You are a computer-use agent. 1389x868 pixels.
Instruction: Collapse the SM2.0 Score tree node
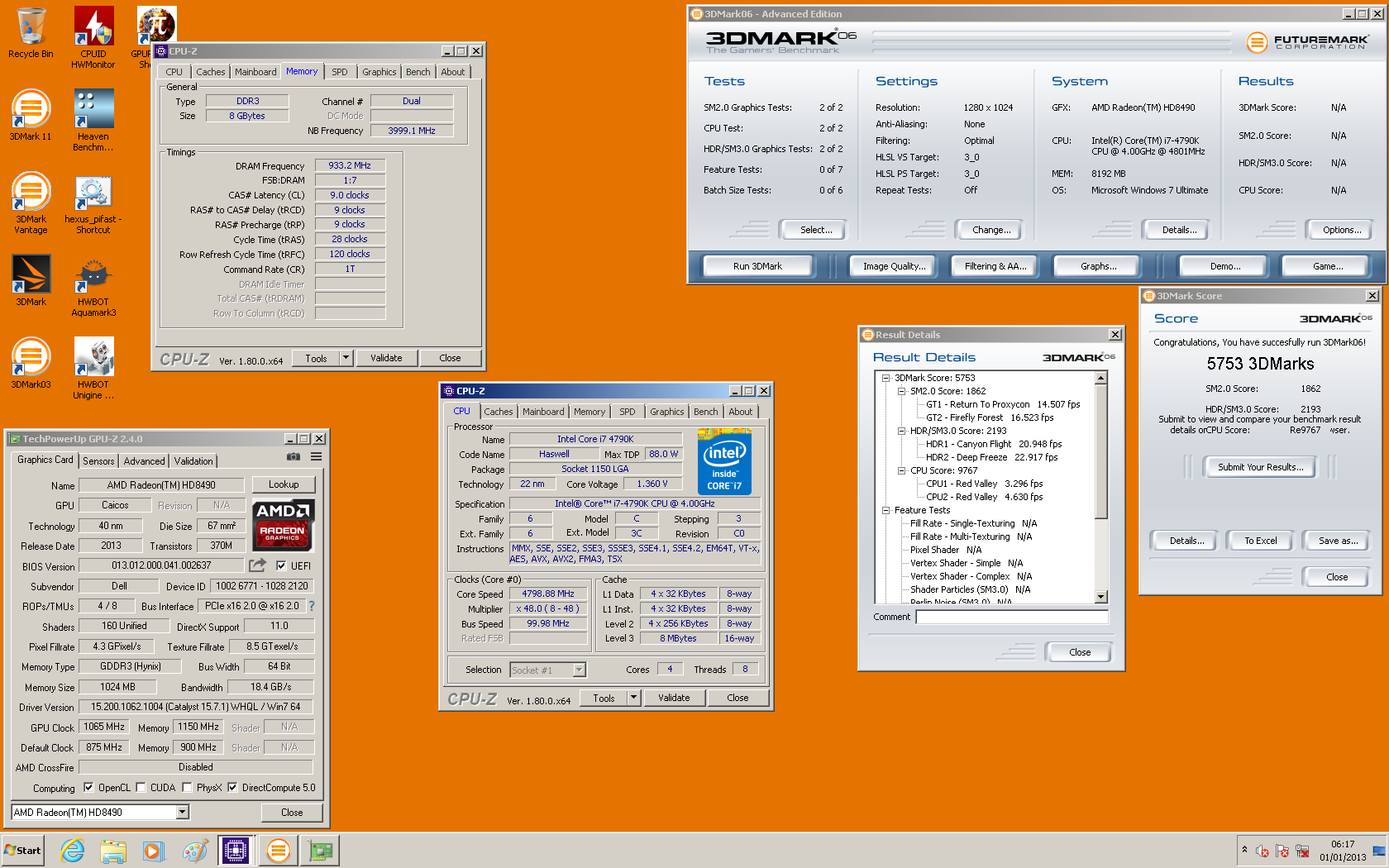click(x=901, y=391)
